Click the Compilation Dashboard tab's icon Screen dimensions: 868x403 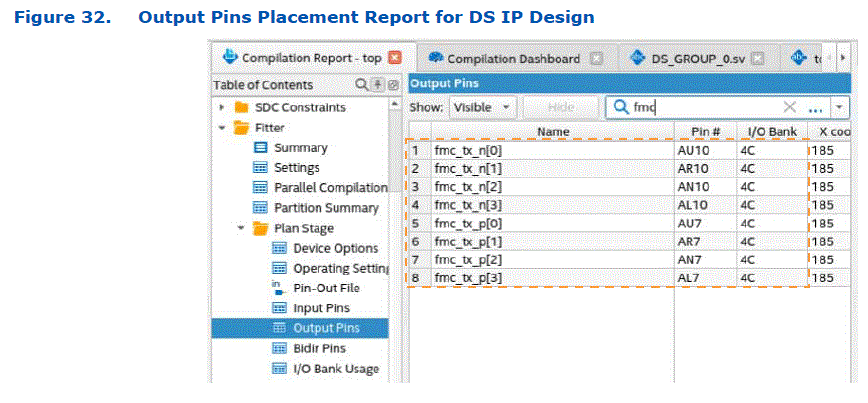(x=437, y=58)
